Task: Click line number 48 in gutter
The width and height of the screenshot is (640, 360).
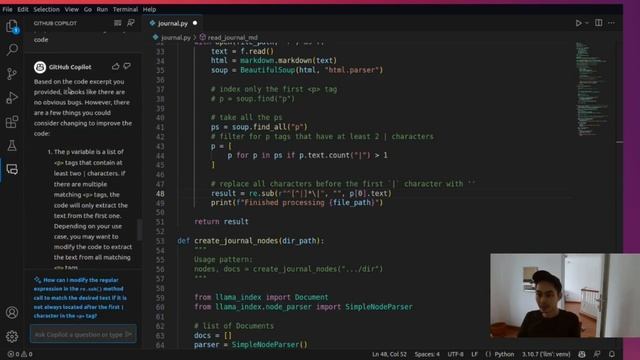Action: point(160,193)
